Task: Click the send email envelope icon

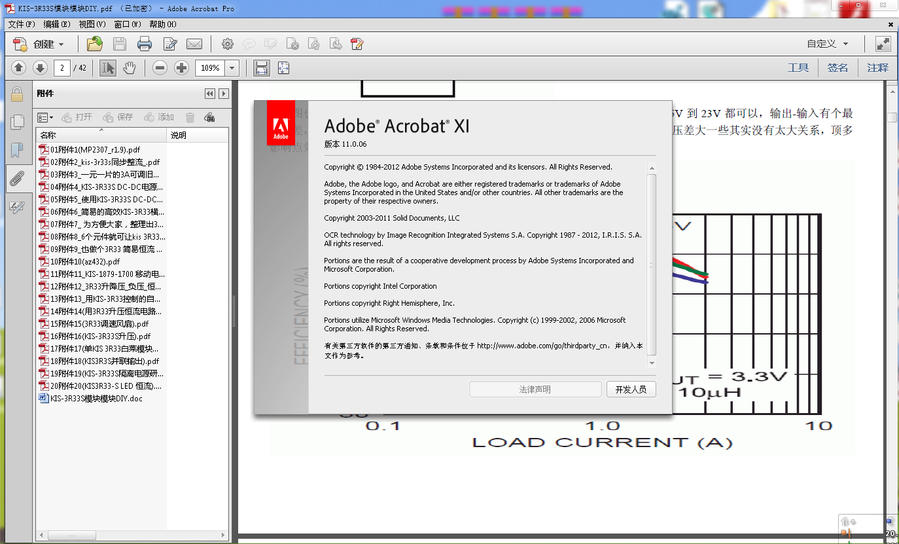Action: coord(194,44)
